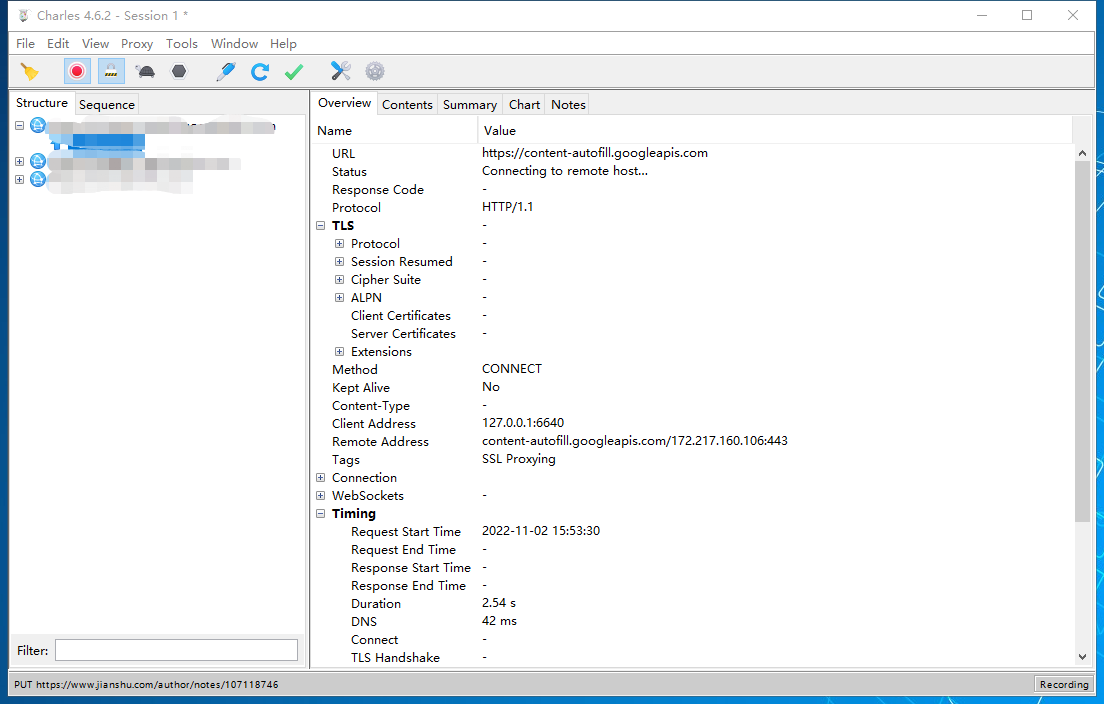The width and height of the screenshot is (1104, 704).
Task: Select the Client Certificates row
Action: pyautogui.click(x=694, y=315)
